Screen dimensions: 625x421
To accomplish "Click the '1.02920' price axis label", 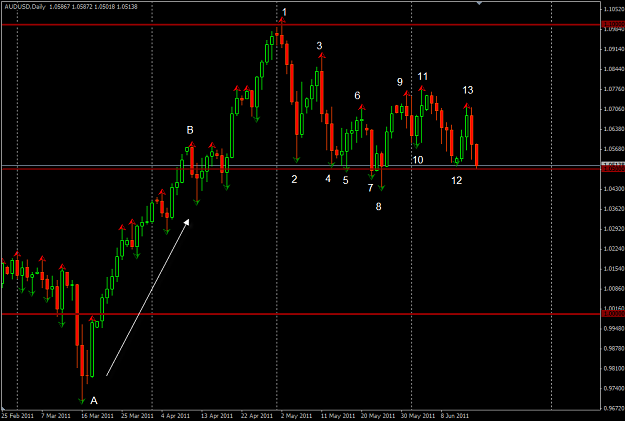I will tap(614, 228).
